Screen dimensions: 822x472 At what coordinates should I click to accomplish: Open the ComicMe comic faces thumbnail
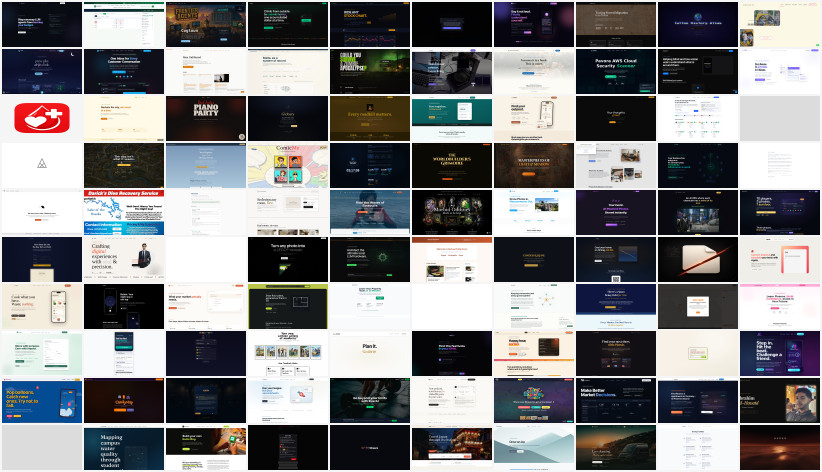288,166
